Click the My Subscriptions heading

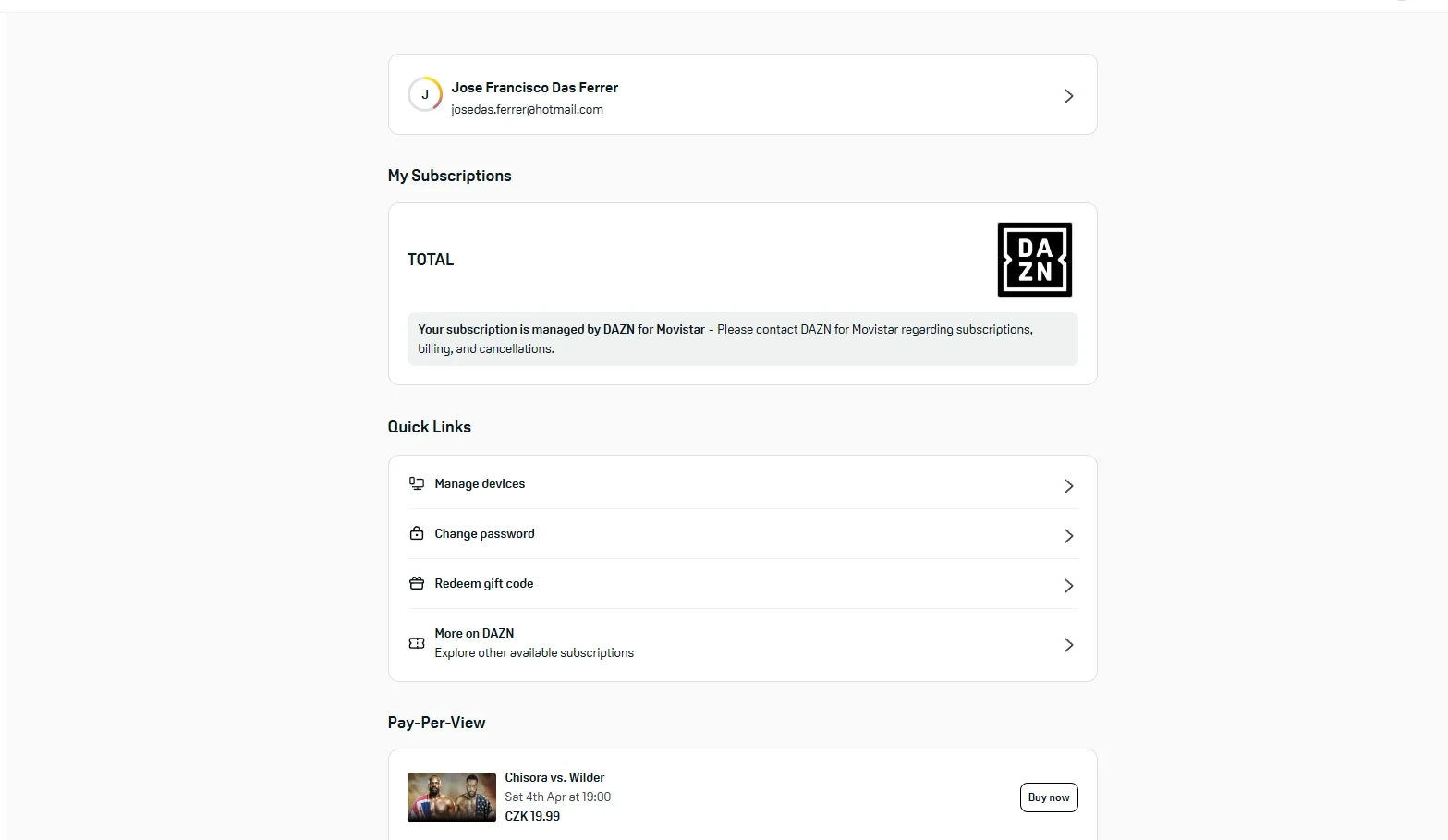coord(449,176)
